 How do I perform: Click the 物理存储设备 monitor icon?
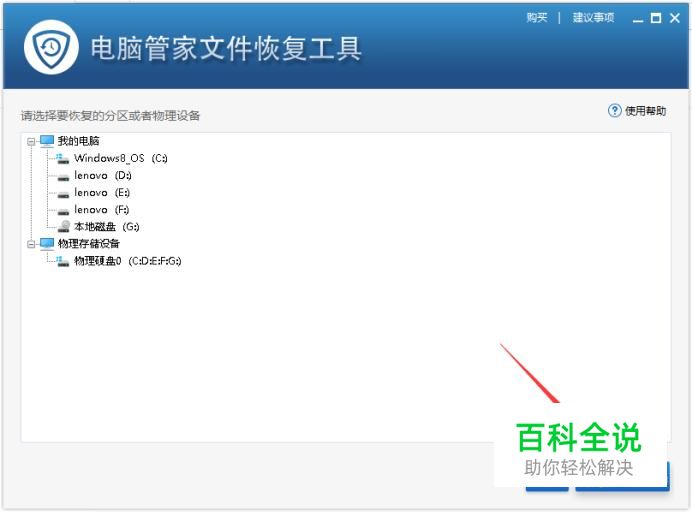click(x=47, y=244)
